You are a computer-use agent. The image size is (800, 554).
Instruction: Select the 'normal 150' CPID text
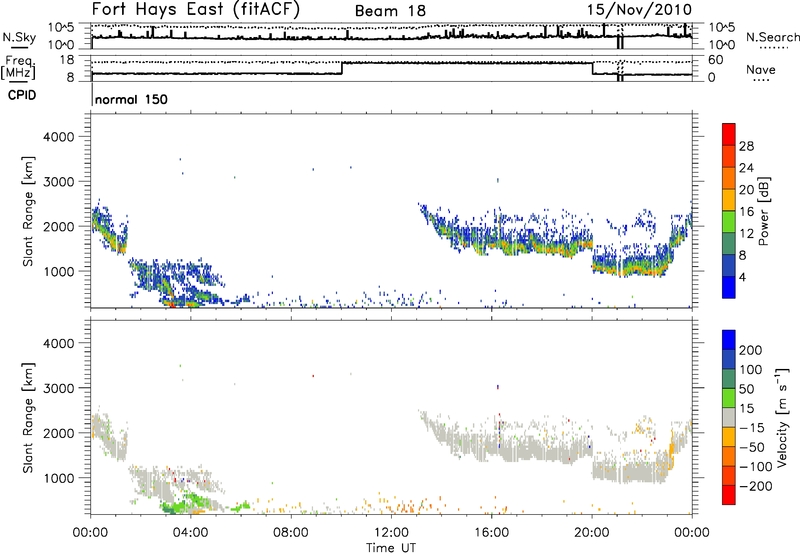[x=131, y=99]
